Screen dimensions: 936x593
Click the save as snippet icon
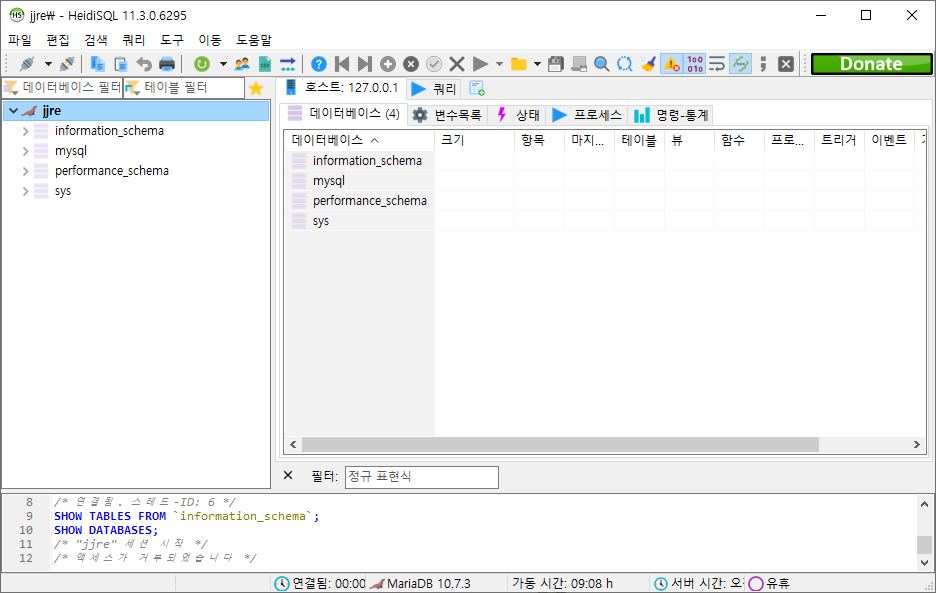coord(578,64)
